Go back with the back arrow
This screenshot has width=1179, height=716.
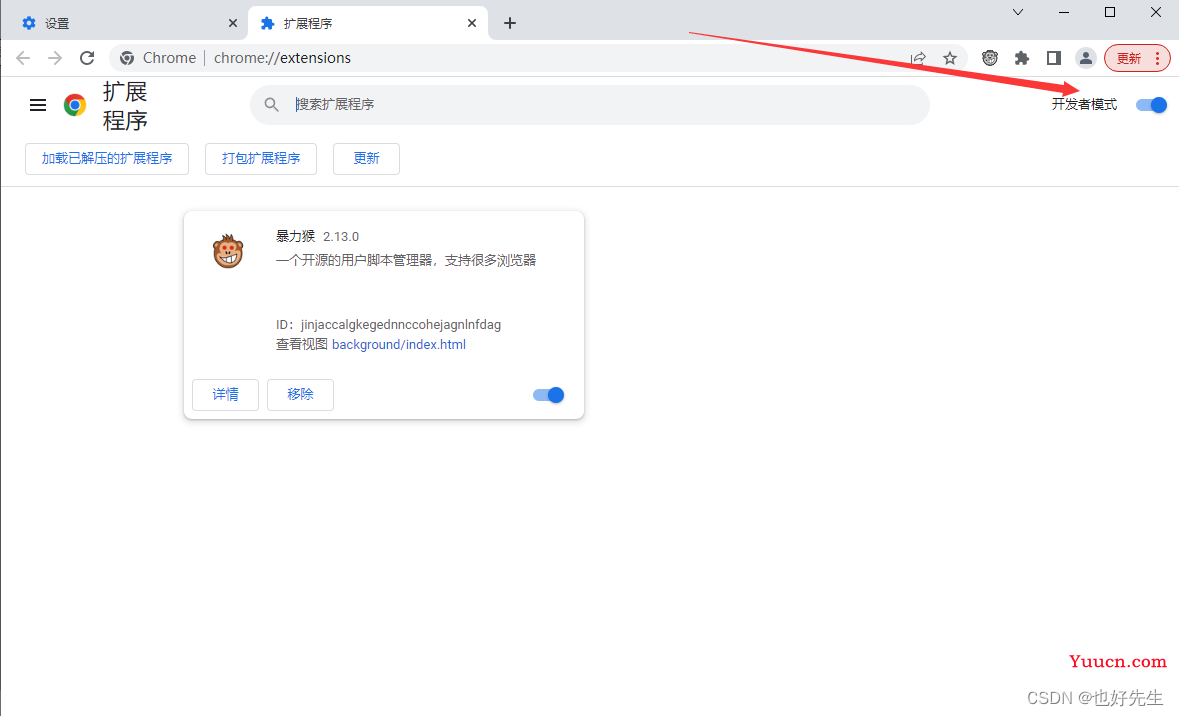[x=23, y=58]
